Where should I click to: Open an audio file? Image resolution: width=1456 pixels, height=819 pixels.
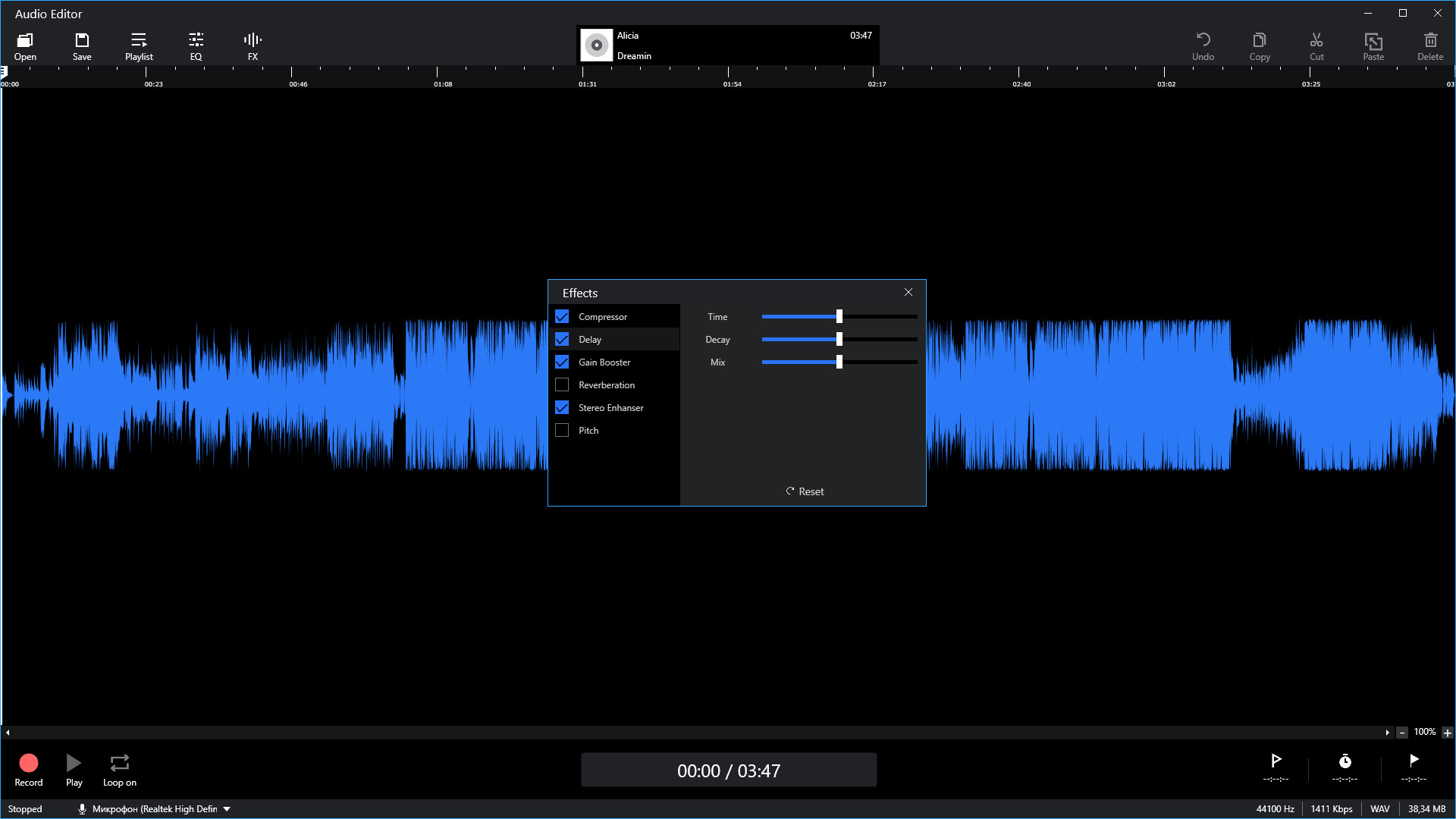pos(25,45)
